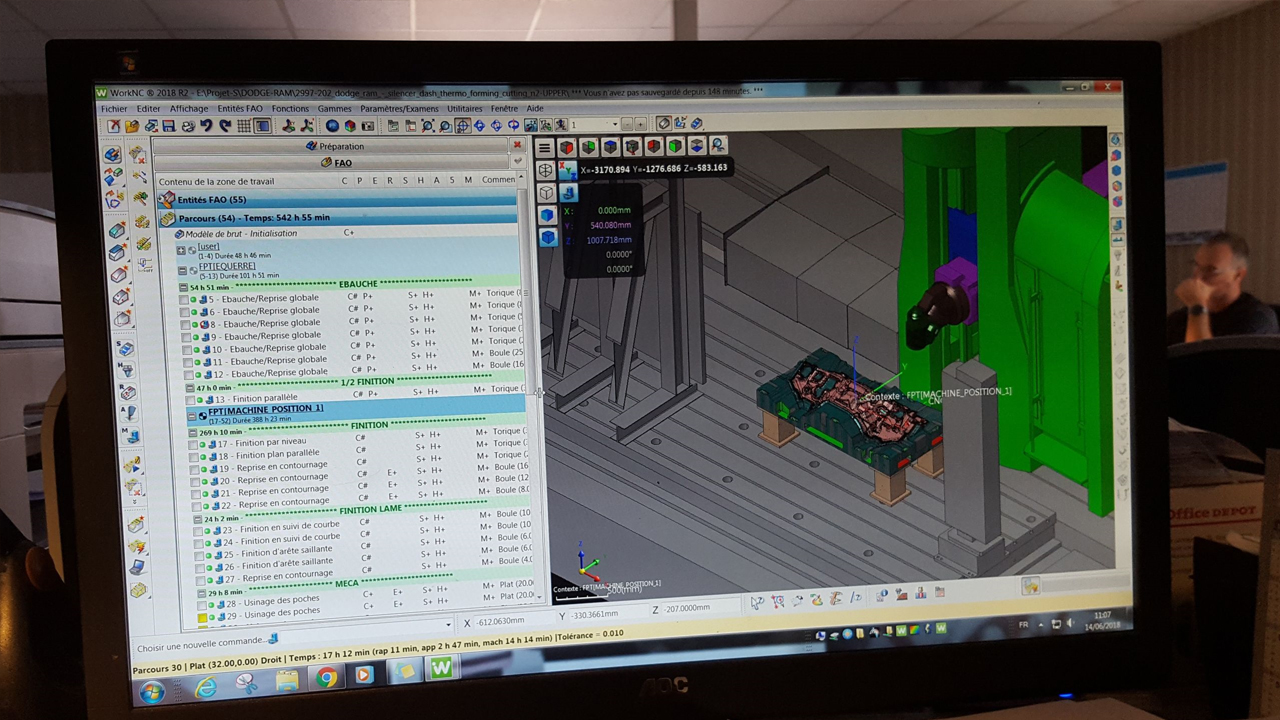This screenshot has height=720, width=1280.
Task: Tick checkbox next to 13 Finition parallèle
Action: tap(190, 399)
